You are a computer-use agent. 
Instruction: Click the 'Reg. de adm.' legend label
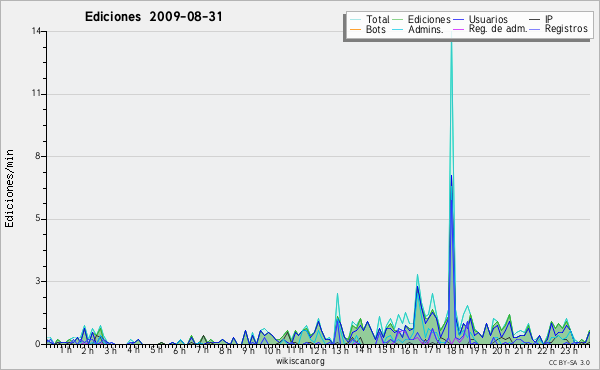point(498,29)
